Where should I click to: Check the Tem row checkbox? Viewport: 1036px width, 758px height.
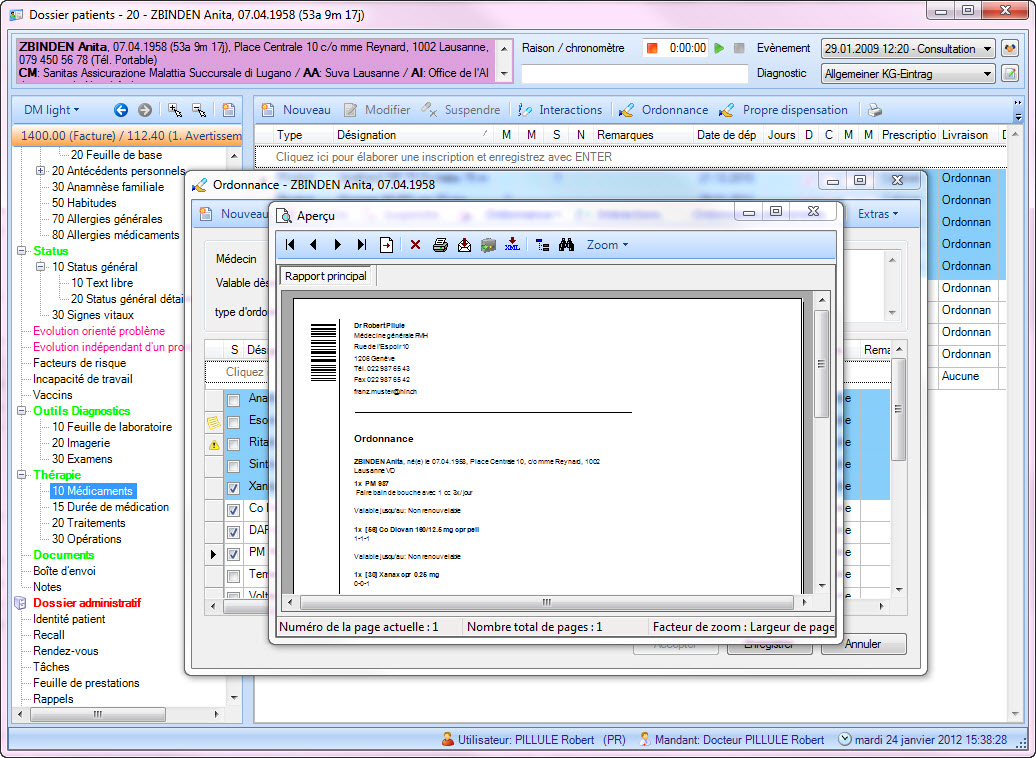tap(233, 576)
